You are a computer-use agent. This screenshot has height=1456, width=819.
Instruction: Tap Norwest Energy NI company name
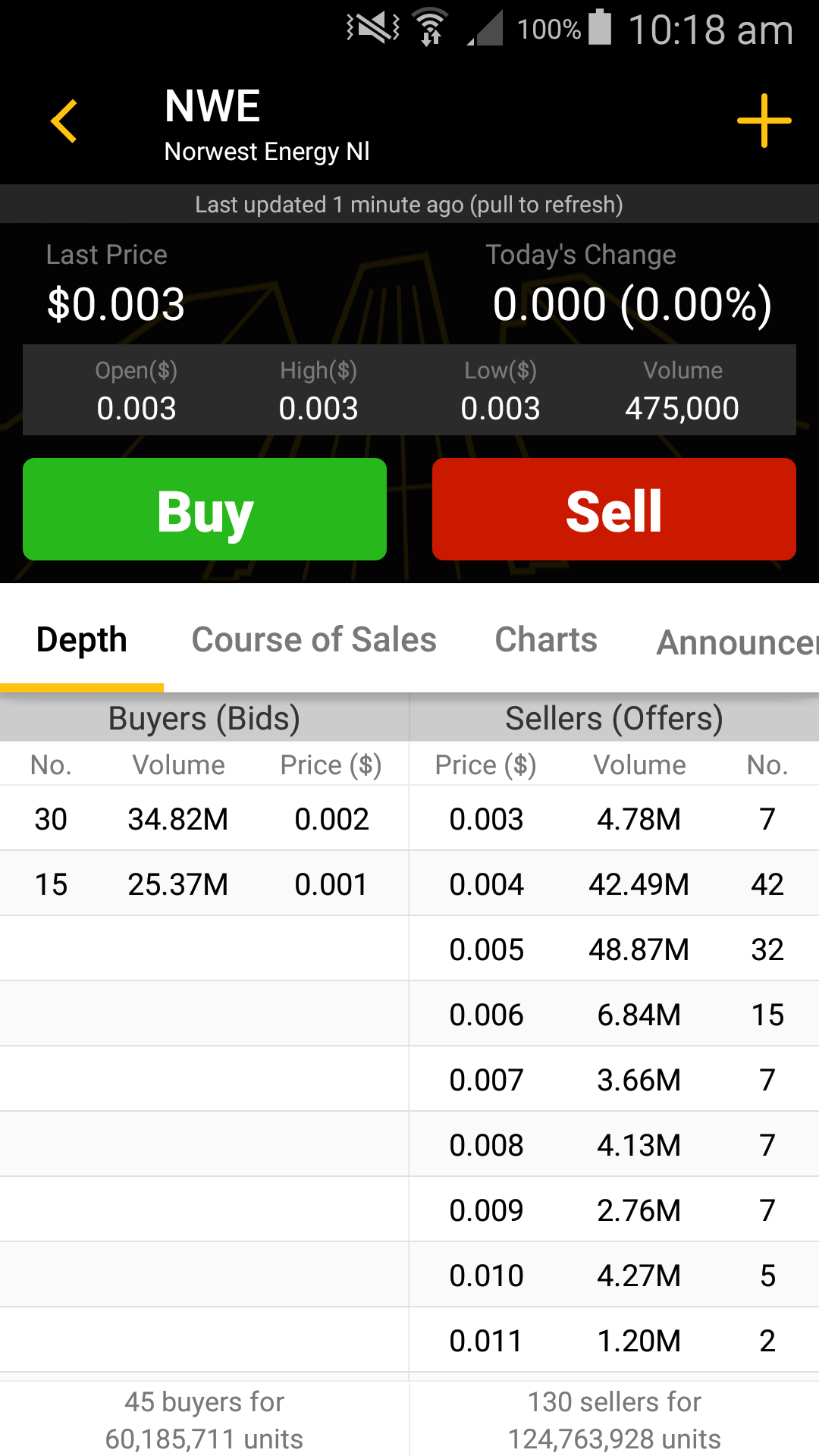267,152
